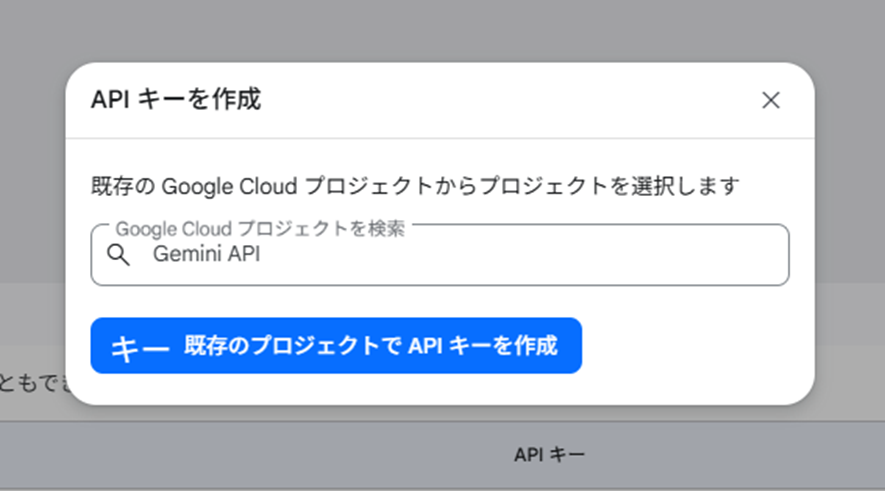The height and width of the screenshot is (491, 885).
Task: Click the 既存の Google Cloud プロジェクト description text
Action: [415, 186]
